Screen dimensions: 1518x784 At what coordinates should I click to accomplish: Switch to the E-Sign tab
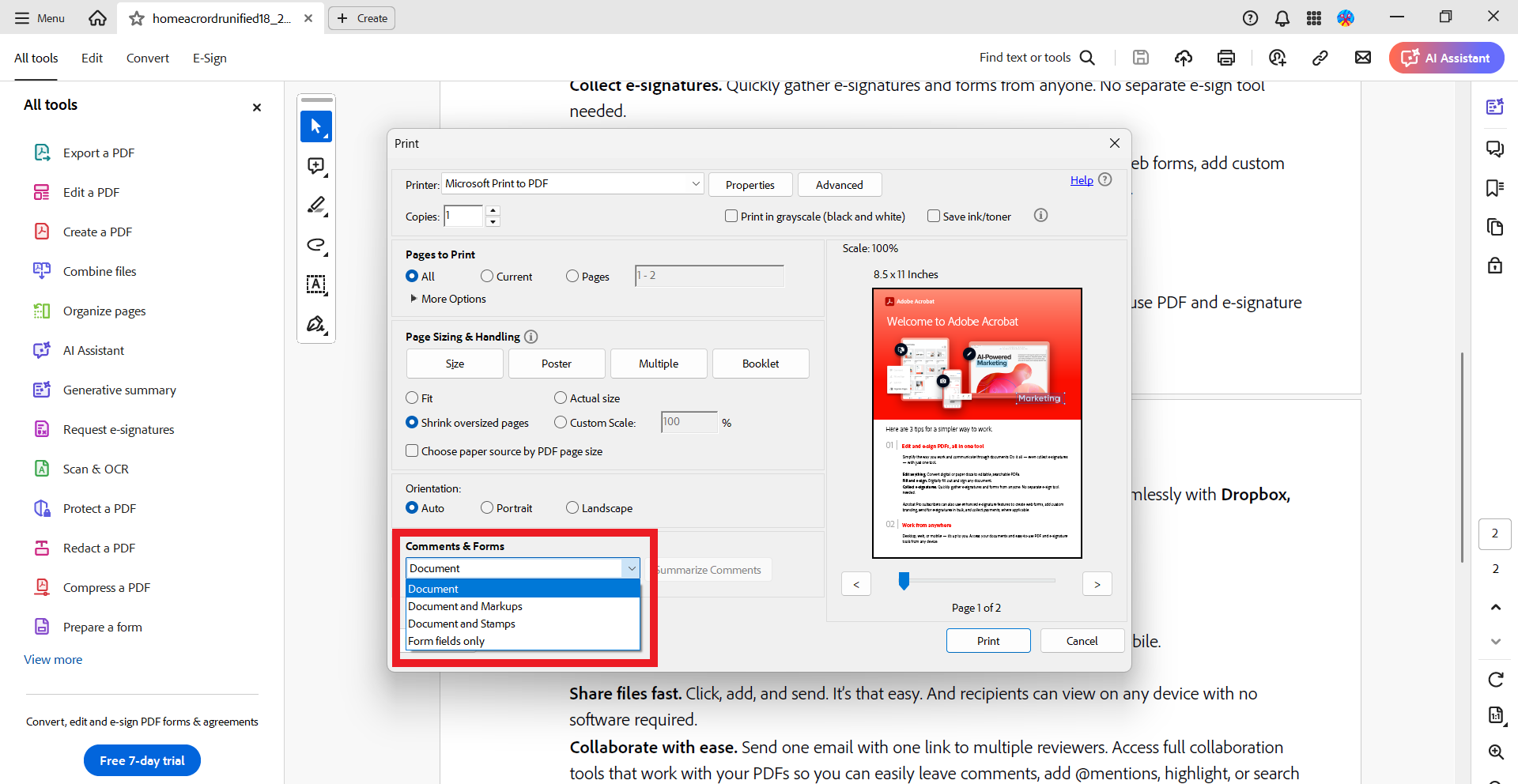[210, 58]
